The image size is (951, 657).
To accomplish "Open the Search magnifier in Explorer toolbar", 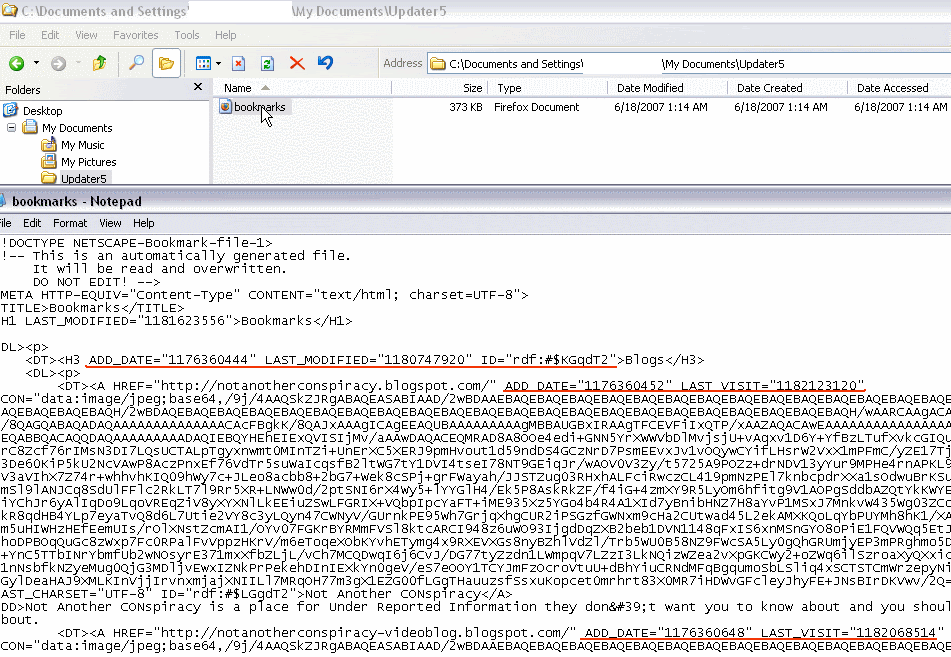I will [136, 62].
